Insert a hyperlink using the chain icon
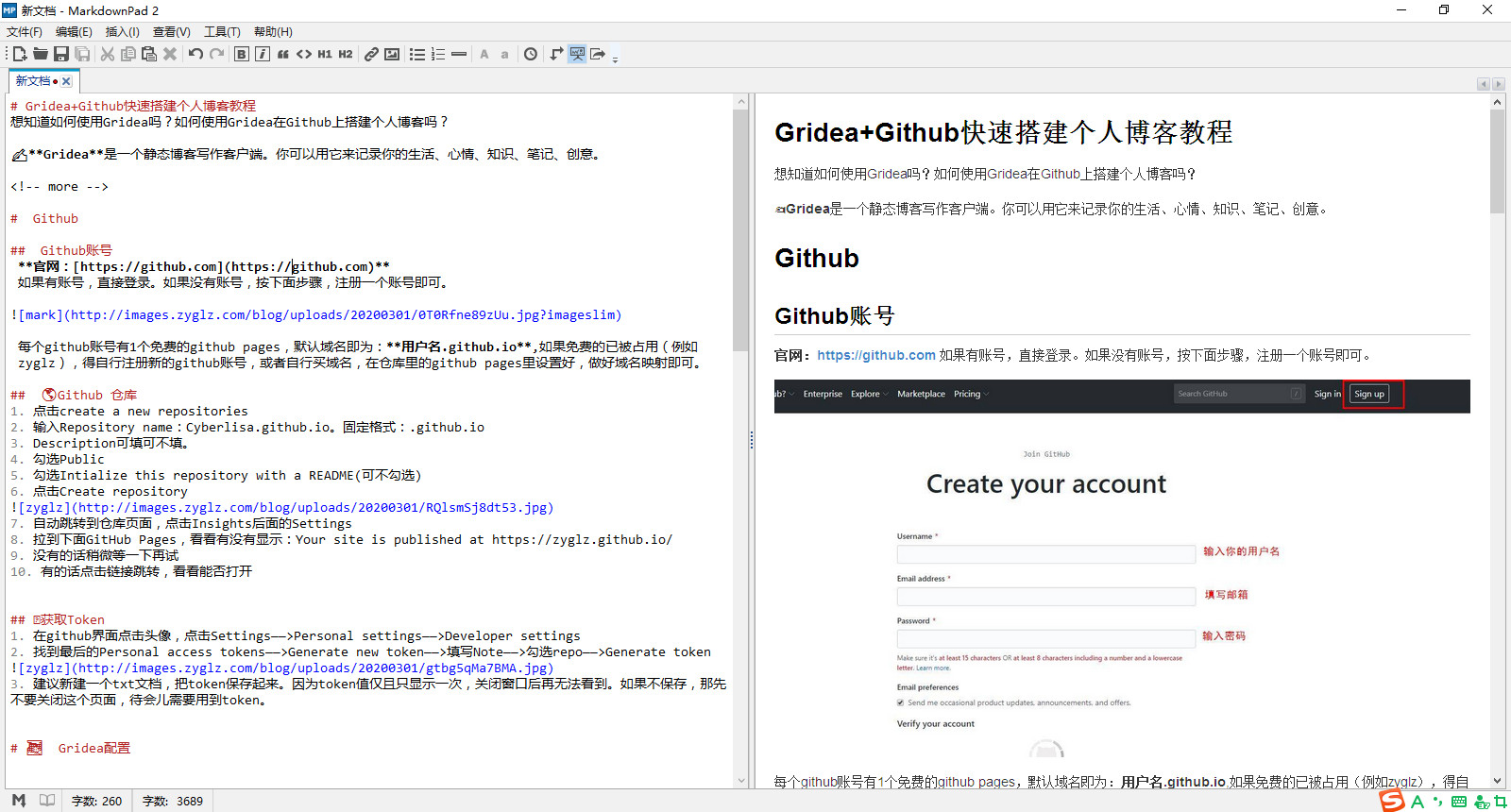The height and width of the screenshot is (812, 1511). (x=371, y=54)
